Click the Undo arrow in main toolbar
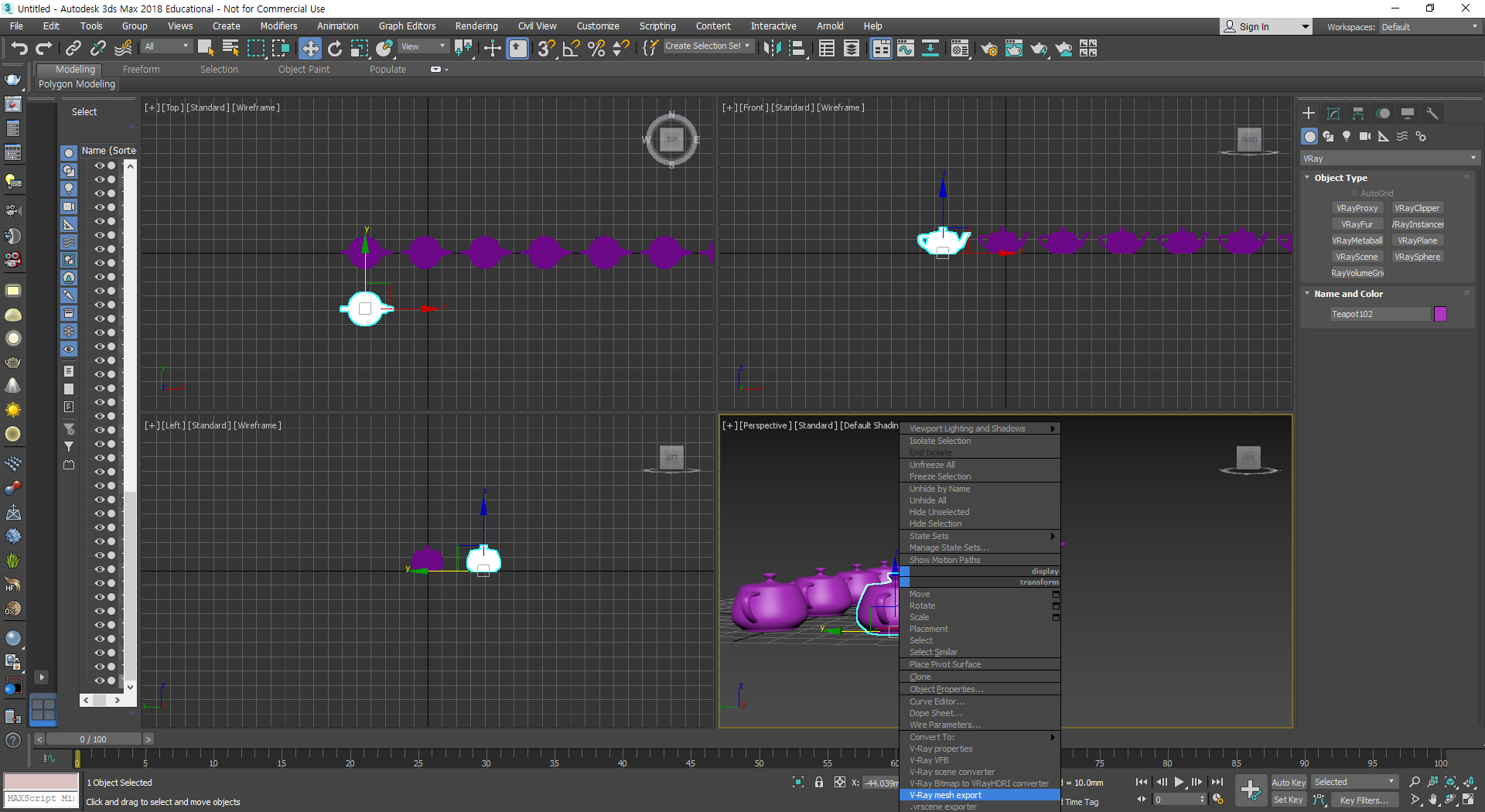 pyautogui.click(x=19, y=49)
